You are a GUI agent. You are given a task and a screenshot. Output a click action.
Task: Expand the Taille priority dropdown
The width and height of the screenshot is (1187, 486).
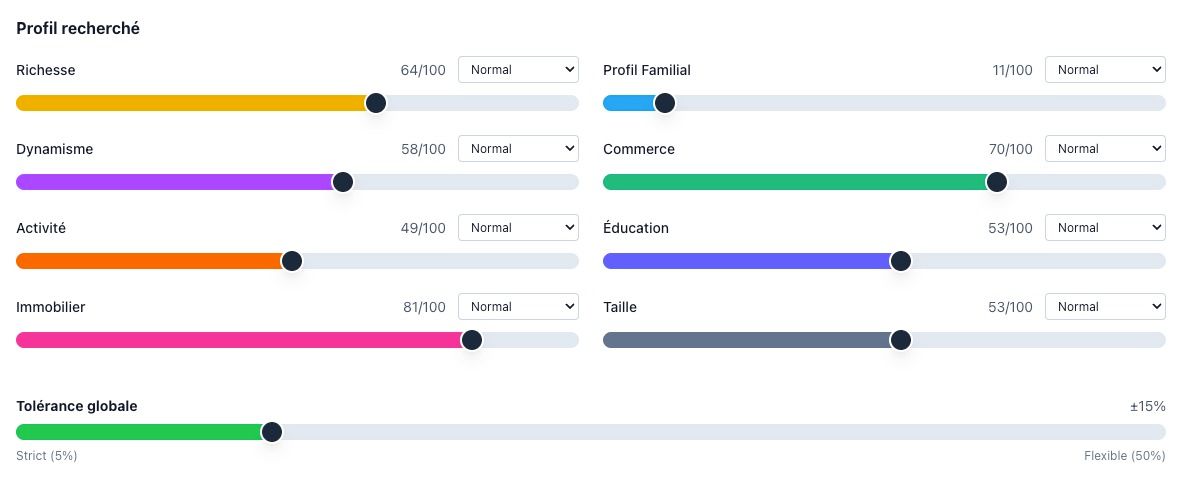pyautogui.click(x=1105, y=307)
